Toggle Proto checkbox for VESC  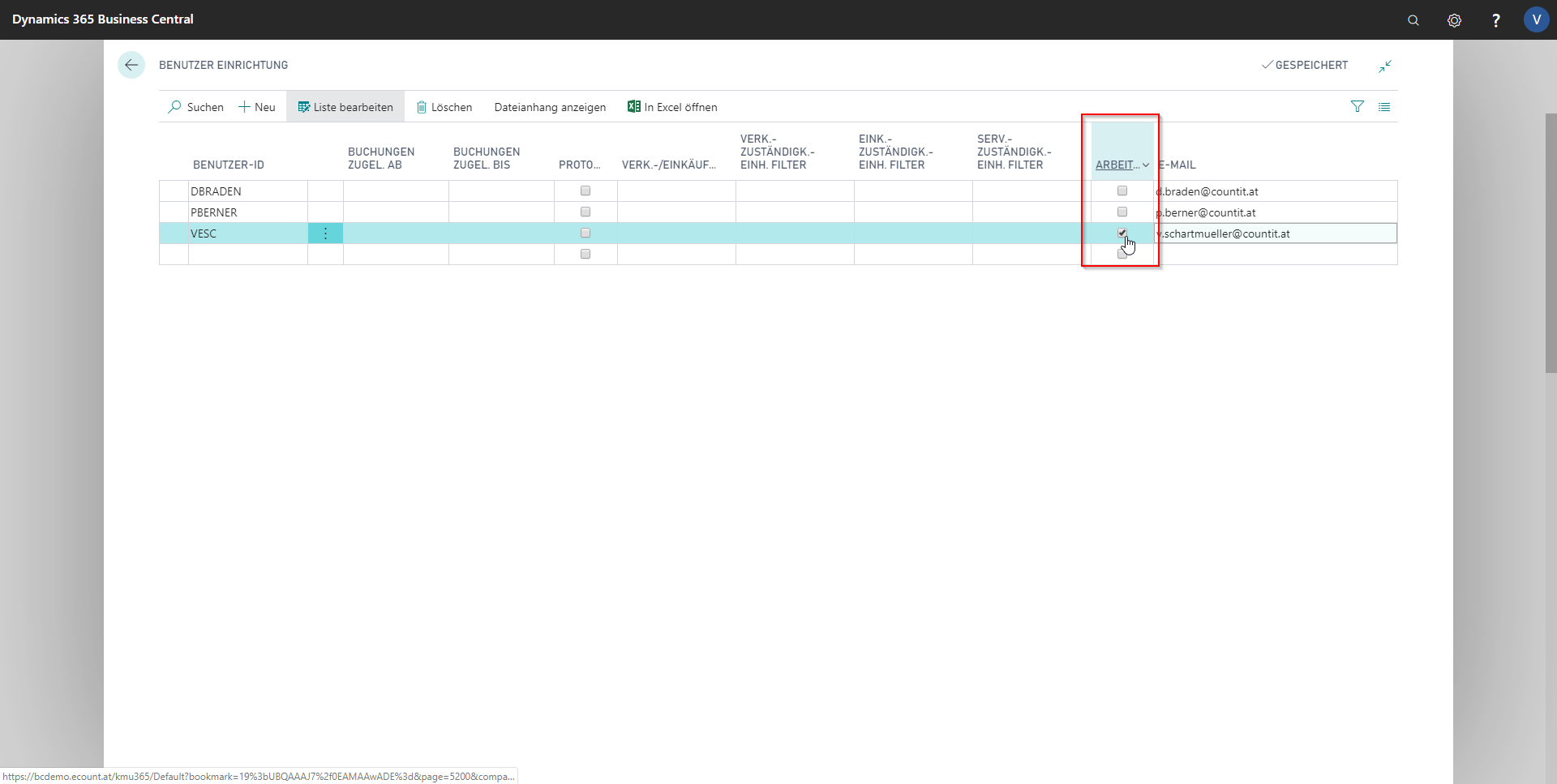click(585, 233)
